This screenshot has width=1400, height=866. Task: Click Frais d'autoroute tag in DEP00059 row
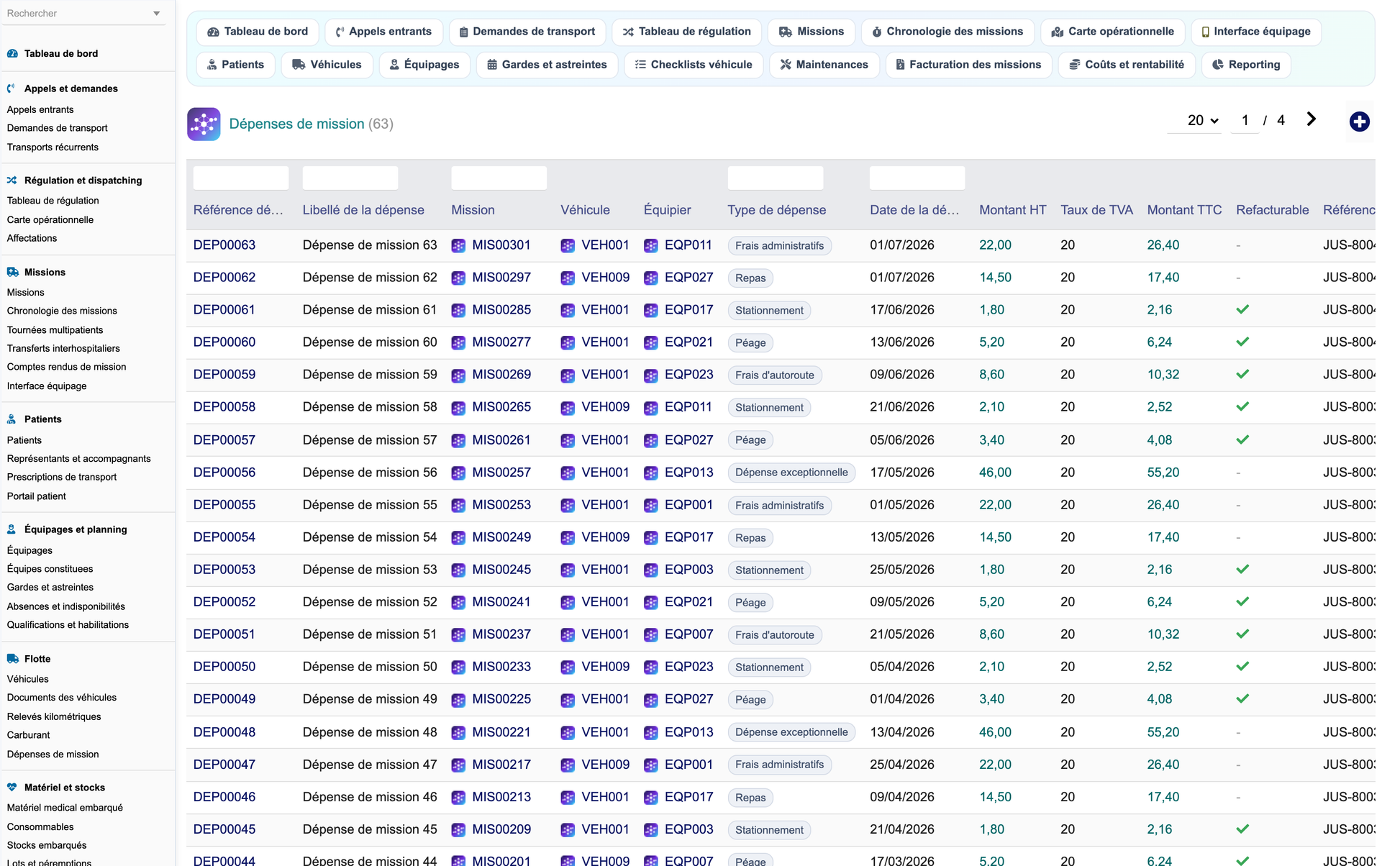[x=775, y=375]
